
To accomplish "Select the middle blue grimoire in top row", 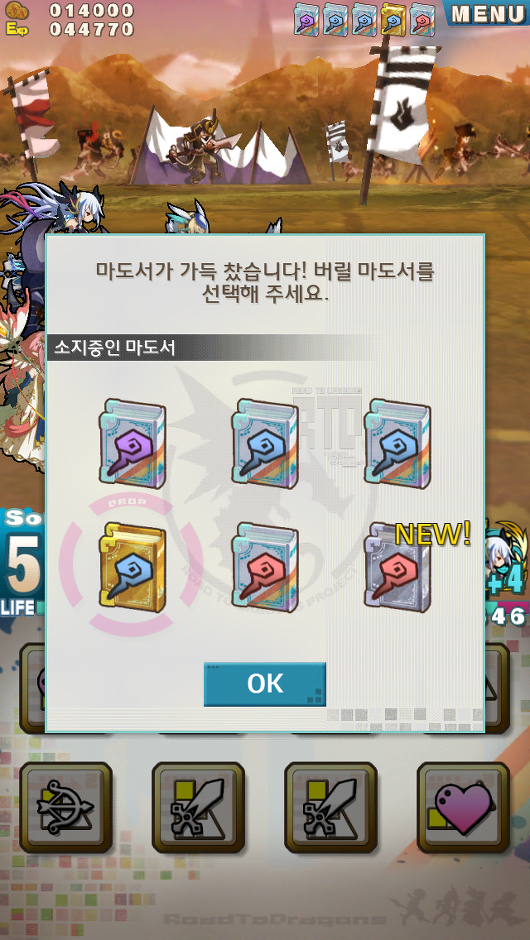I will coord(265,444).
